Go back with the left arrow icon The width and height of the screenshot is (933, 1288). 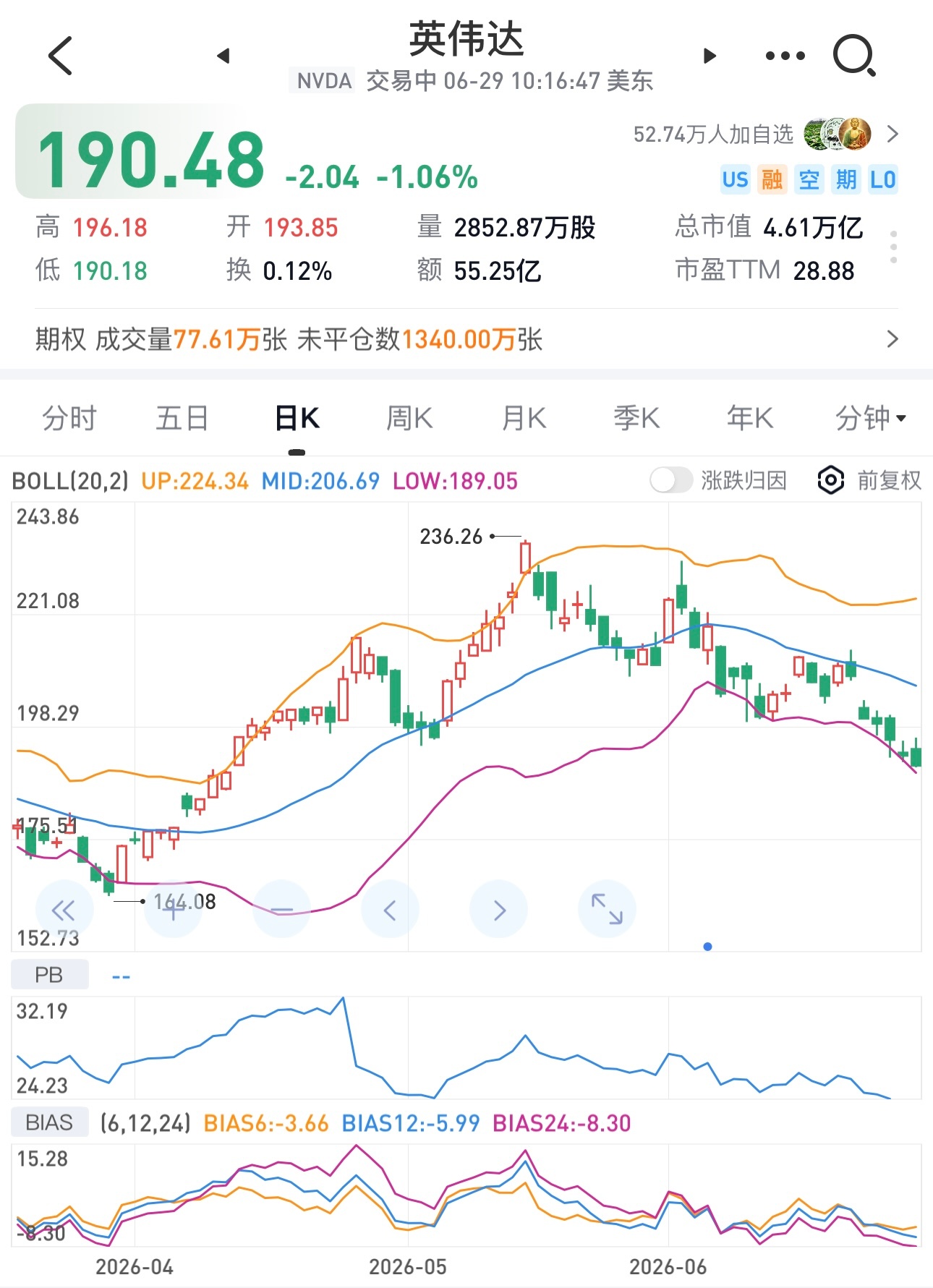click(x=60, y=56)
